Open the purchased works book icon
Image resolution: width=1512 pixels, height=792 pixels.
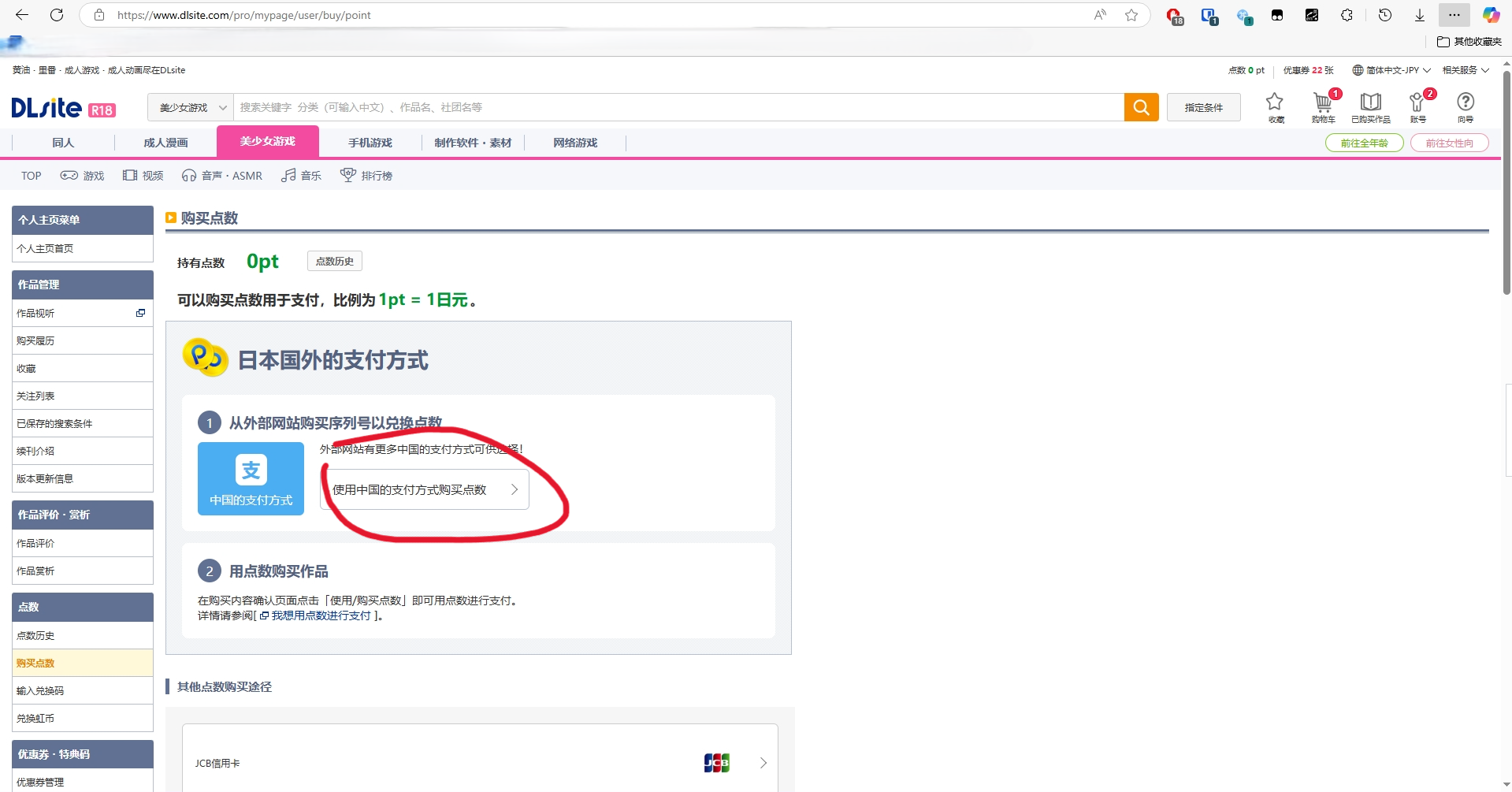click(x=1370, y=103)
